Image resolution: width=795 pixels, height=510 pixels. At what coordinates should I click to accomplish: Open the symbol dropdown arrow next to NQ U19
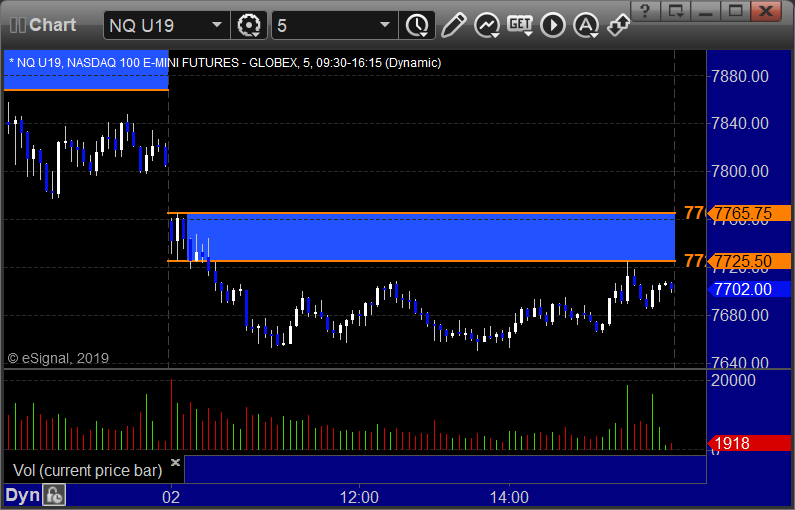click(217, 25)
